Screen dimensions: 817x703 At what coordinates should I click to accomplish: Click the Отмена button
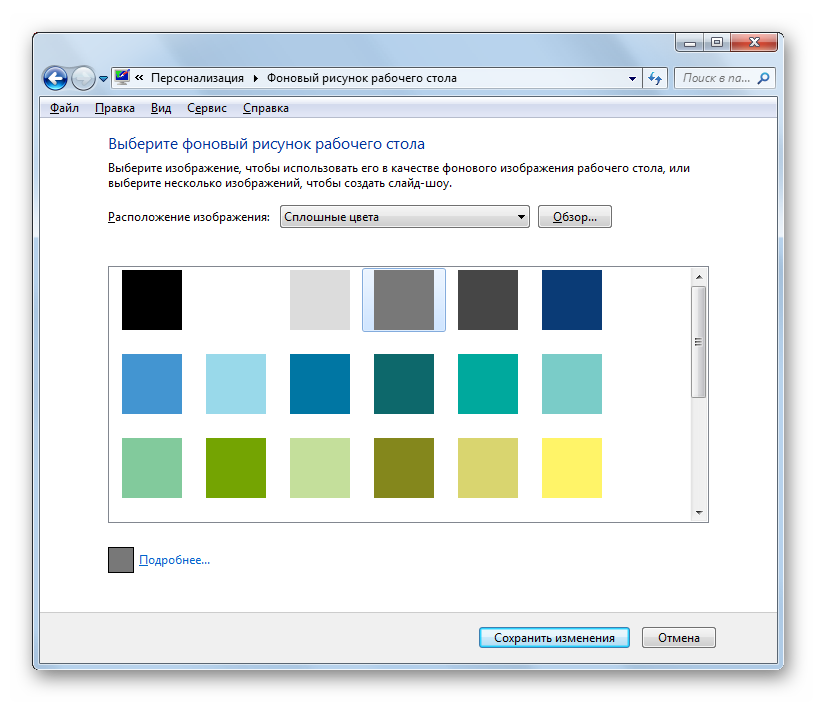coord(678,637)
